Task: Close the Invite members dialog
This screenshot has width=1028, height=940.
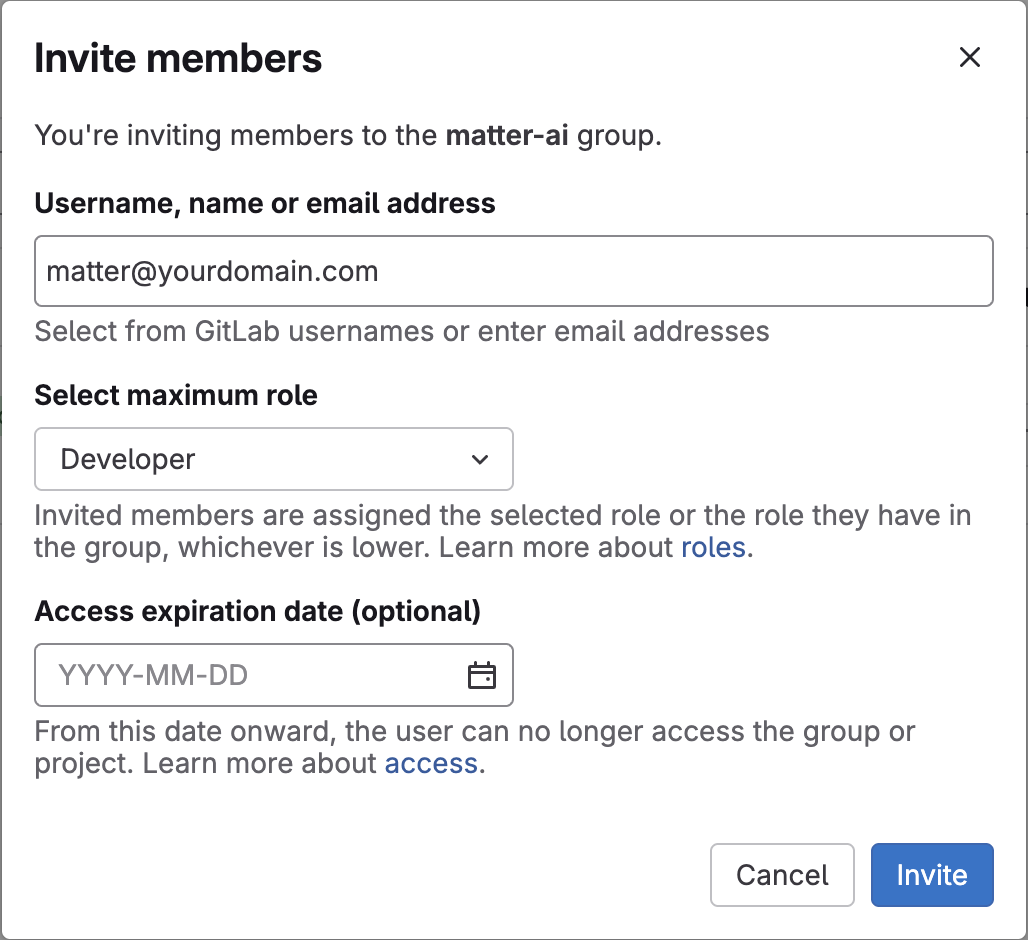Action: 969,58
